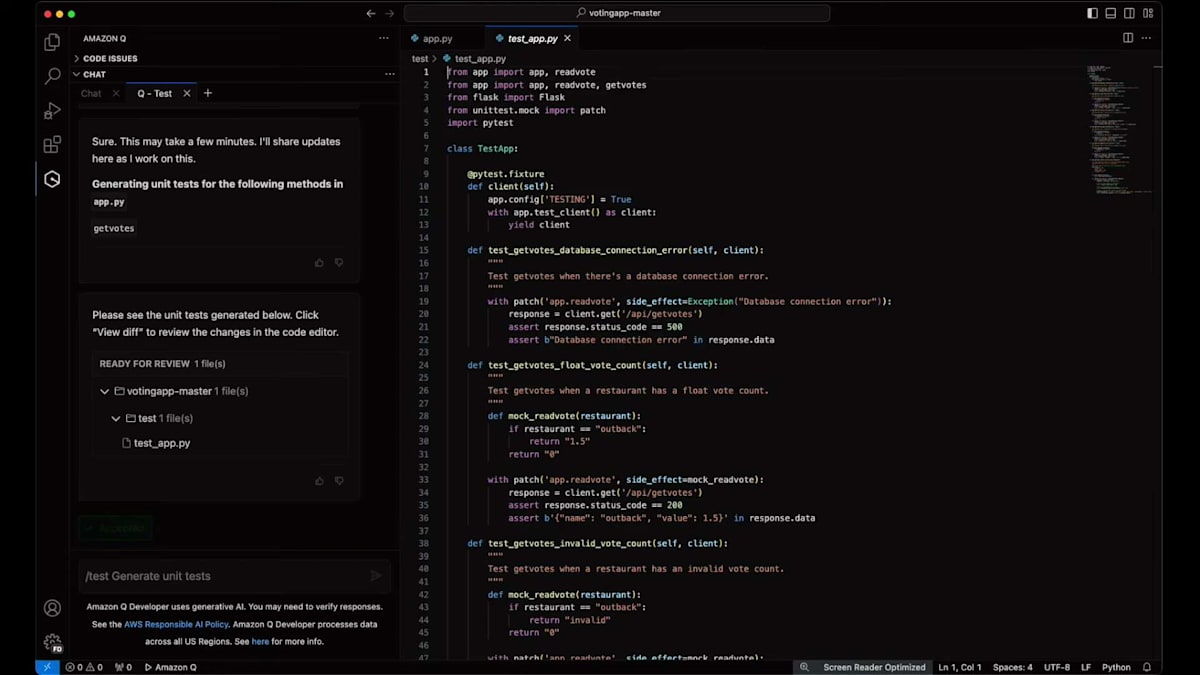Screen dimensions: 1200x675
Task: Open notifications bell in status bar
Action: point(1147,667)
